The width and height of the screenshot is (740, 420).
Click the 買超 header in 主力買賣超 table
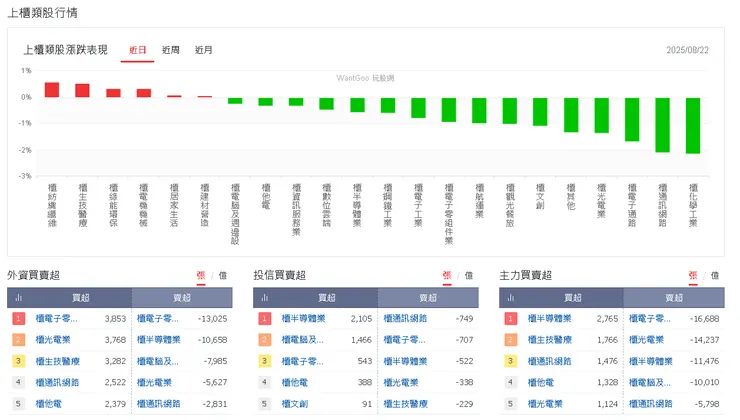coord(572,298)
